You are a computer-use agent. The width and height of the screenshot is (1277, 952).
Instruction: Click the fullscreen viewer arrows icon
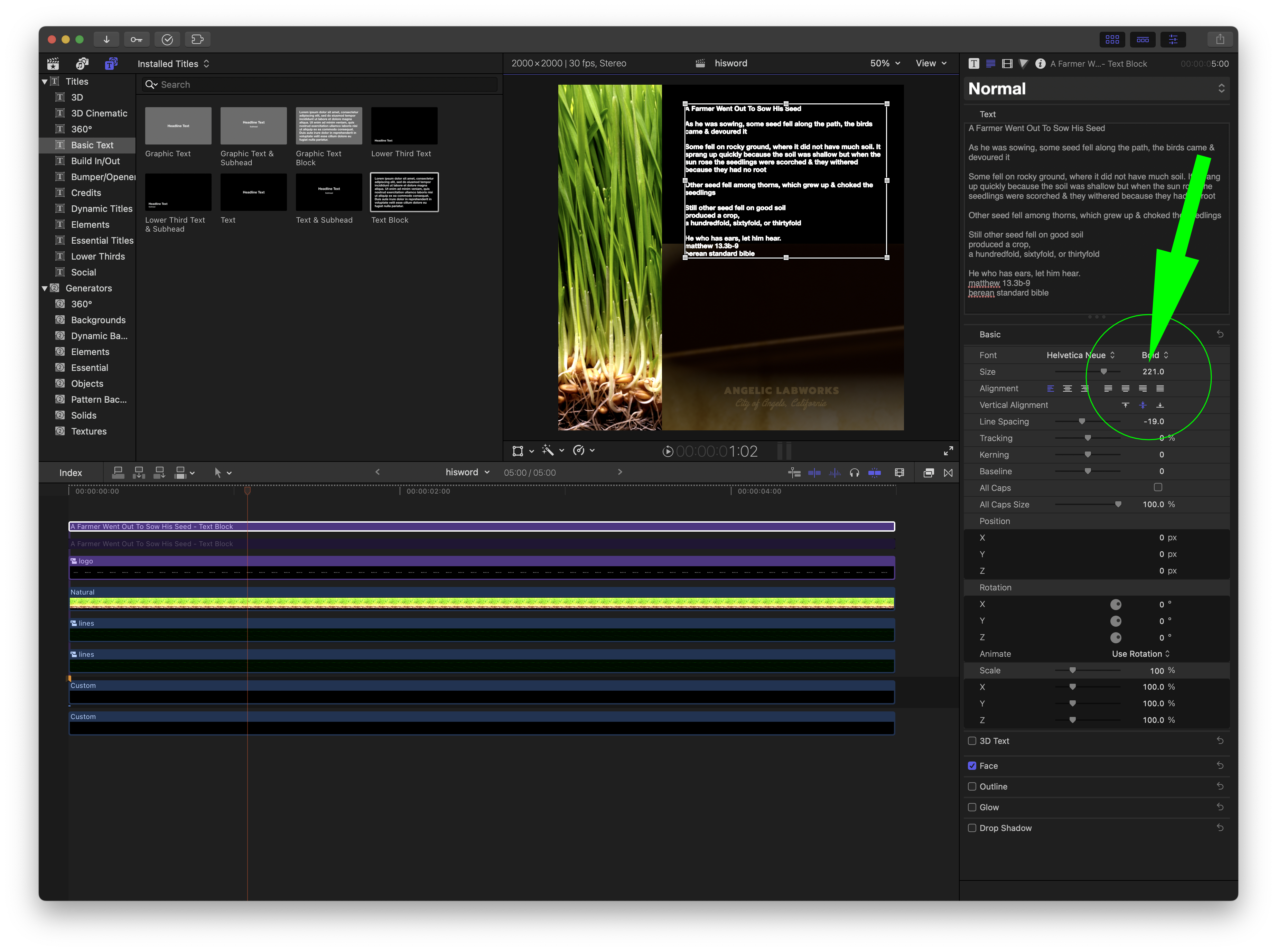tap(948, 451)
